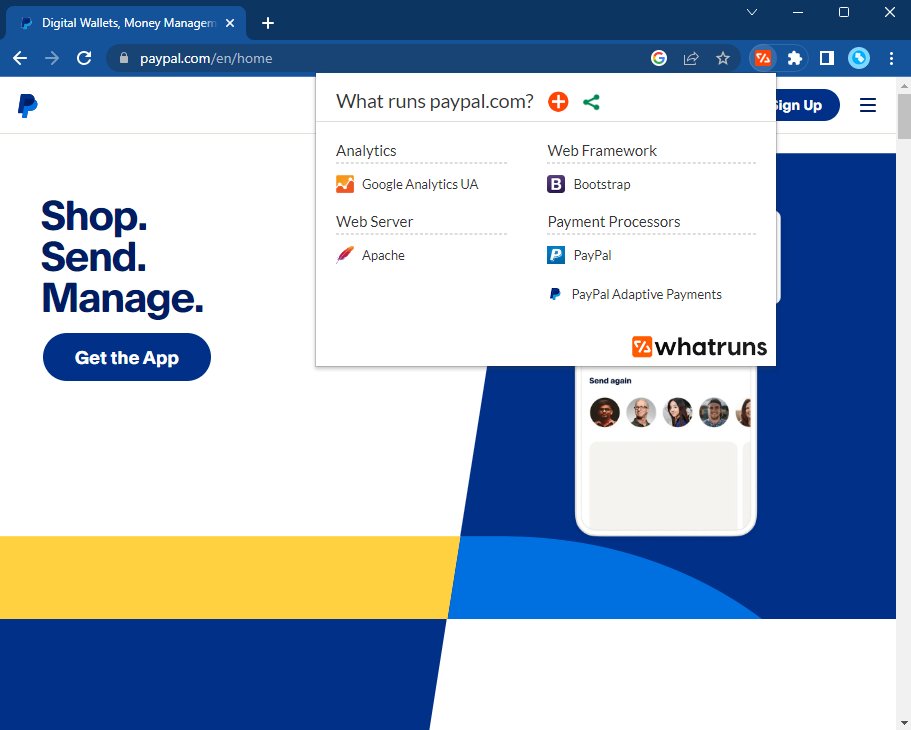Click the Payment Processors category heading
This screenshot has width=911, height=730.
pos(614,221)
